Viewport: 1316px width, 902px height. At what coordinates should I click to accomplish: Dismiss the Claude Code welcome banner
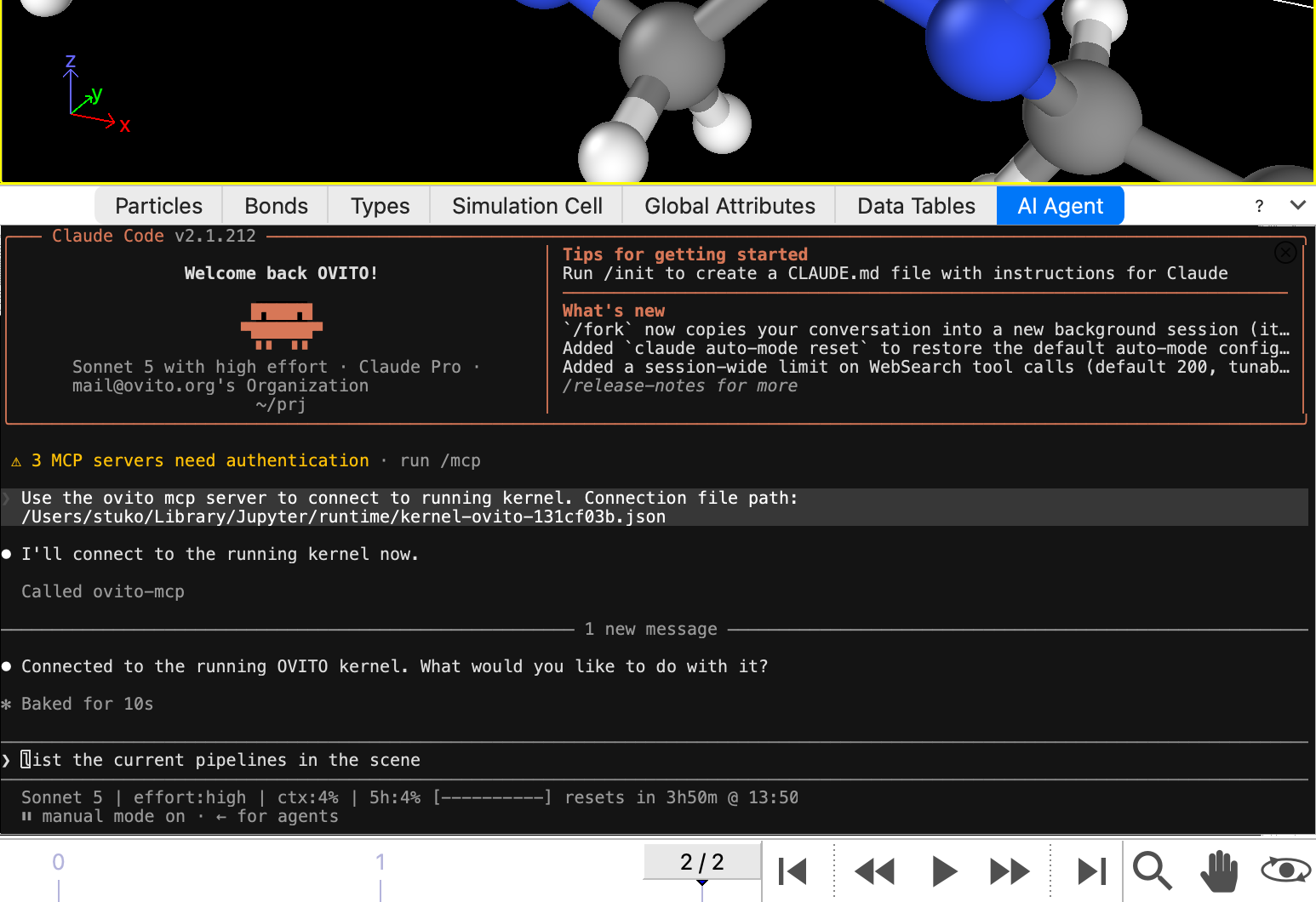pyautogui.click(x=1285, y=253)
